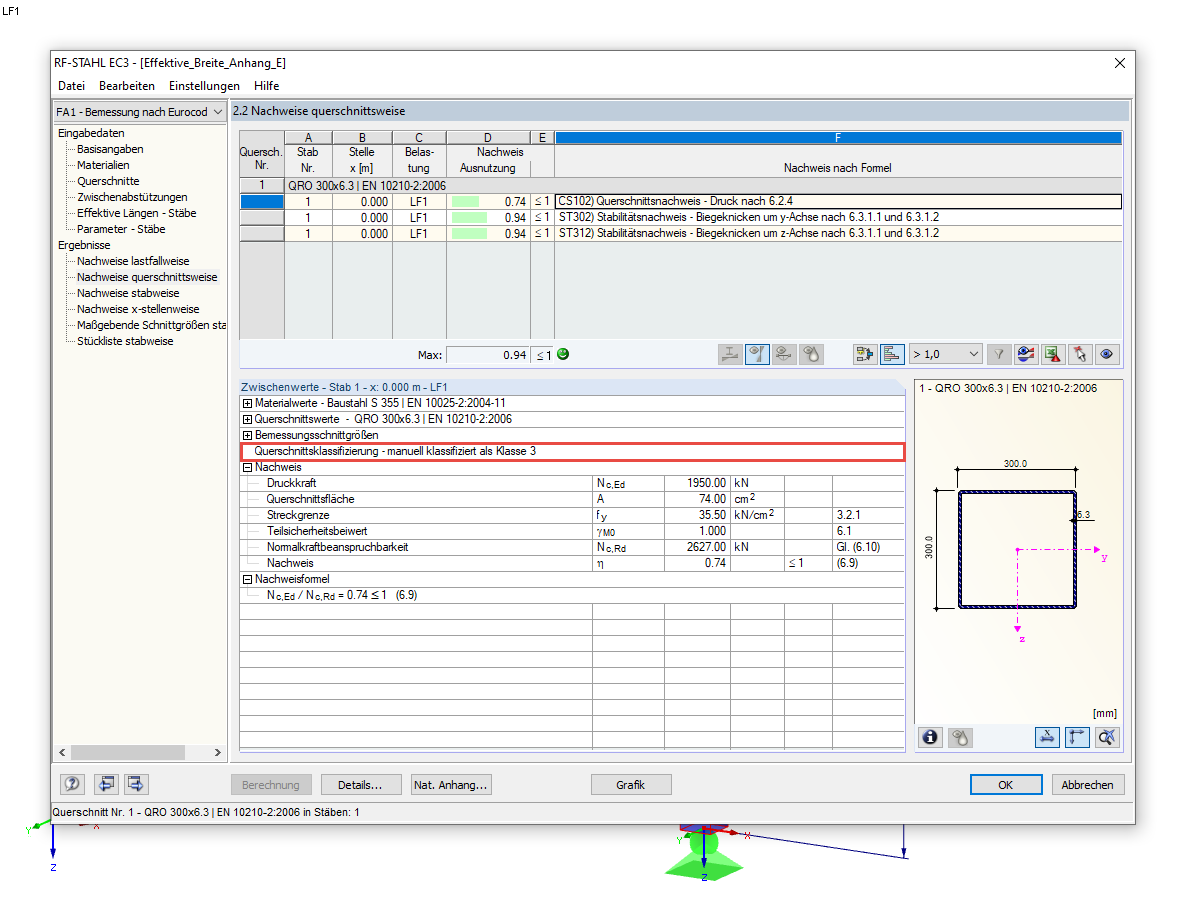Viewport: 1200px width, 900px height.
Task: Select Nachweise x-stellenweise tree item
Action: (138, 309)
